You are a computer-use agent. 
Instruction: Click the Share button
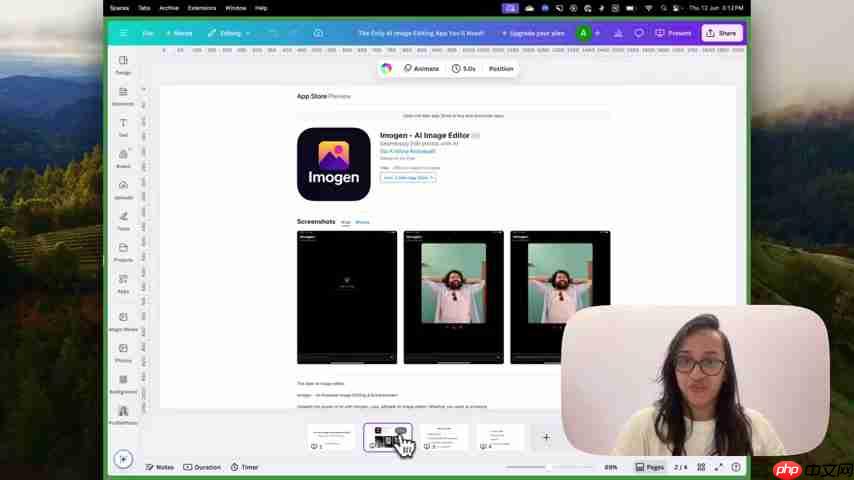point(722,33)
